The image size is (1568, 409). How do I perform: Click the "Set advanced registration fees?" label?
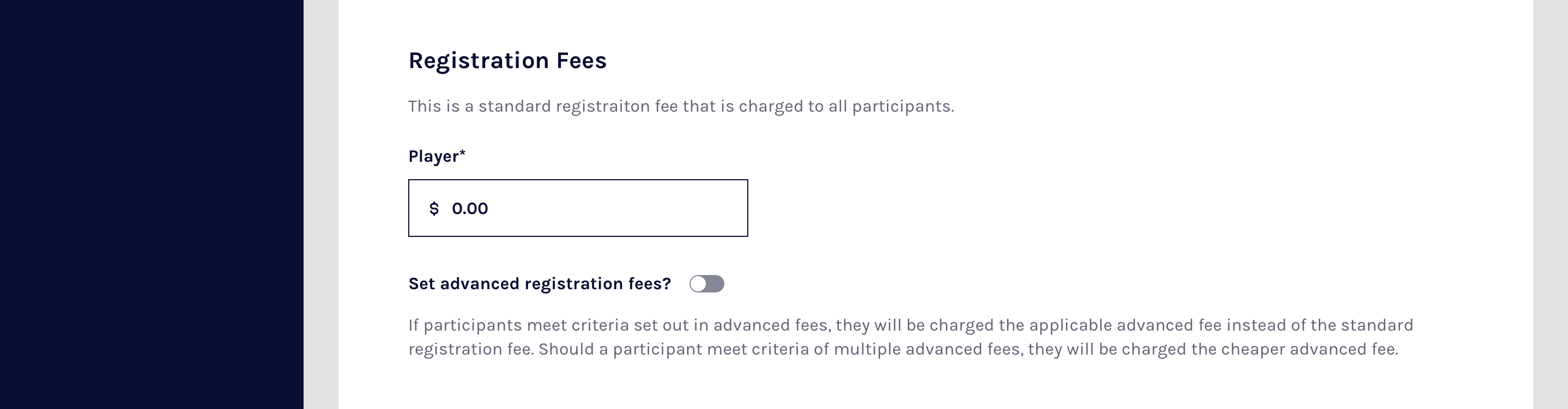tap(540, 284)
